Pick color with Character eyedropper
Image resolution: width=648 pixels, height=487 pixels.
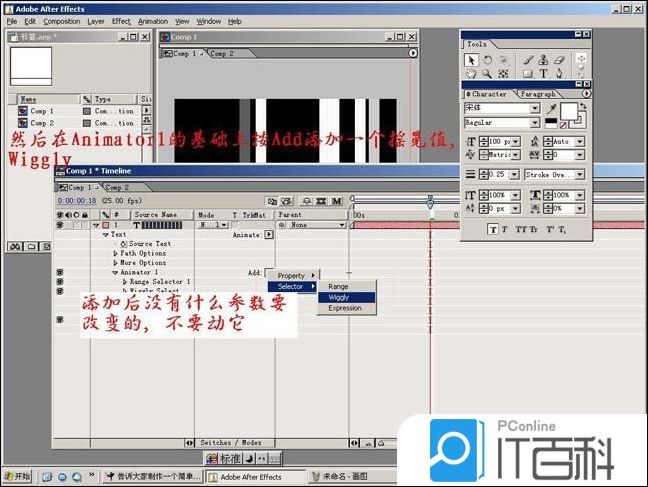pyautogui.click(x=551, y=109)
